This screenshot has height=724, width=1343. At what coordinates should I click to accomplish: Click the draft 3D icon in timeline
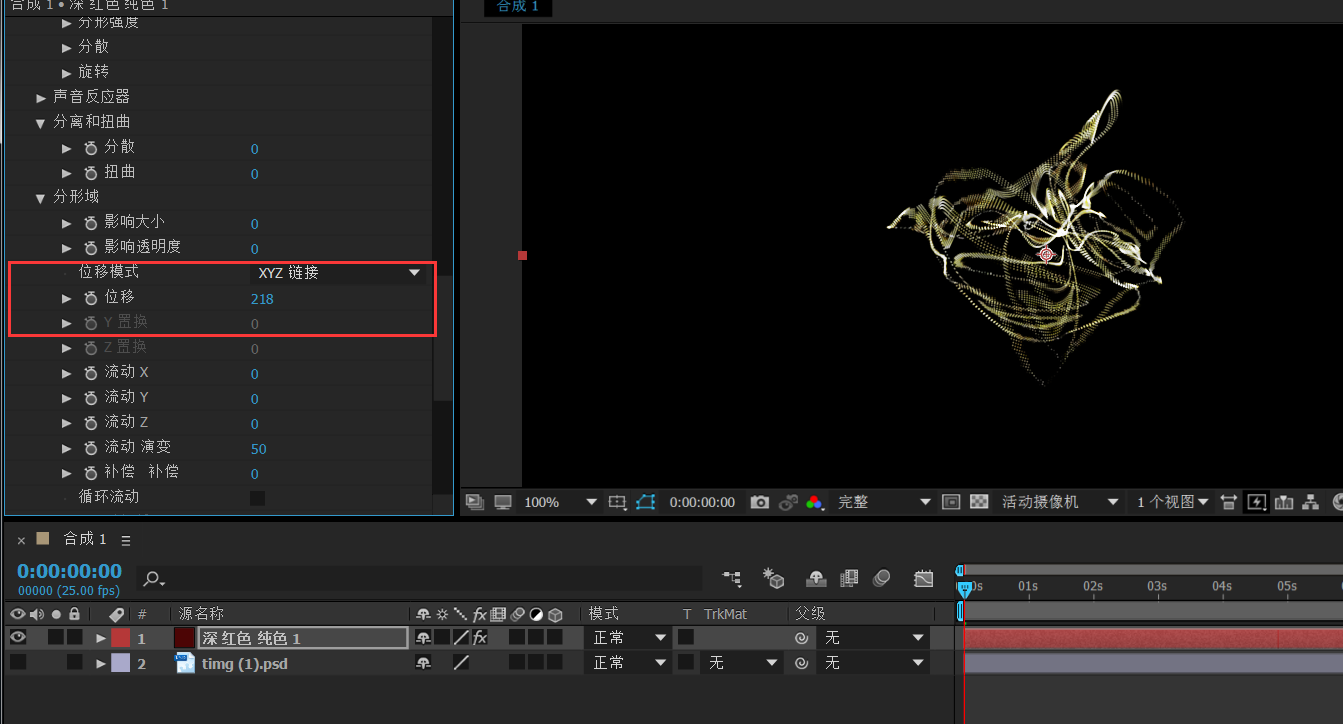[x=773, y=578]
